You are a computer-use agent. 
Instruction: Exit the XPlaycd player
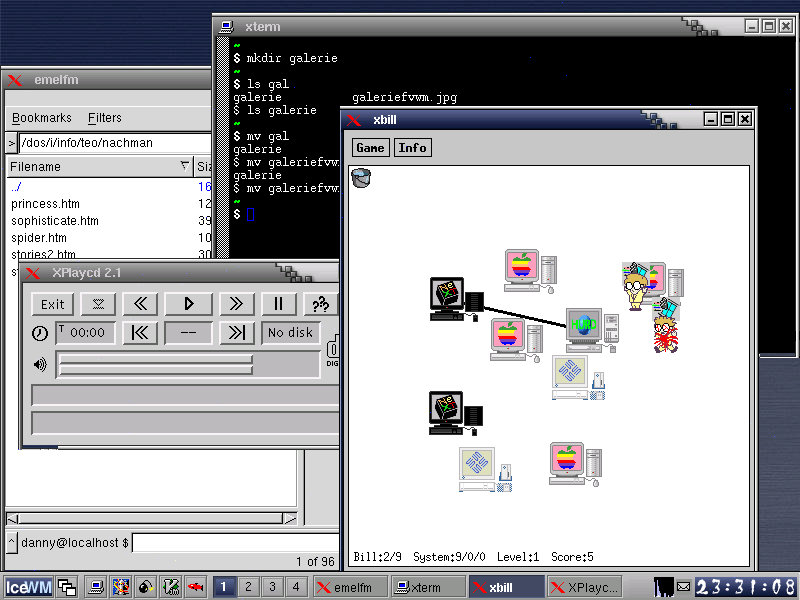point(53,304)
